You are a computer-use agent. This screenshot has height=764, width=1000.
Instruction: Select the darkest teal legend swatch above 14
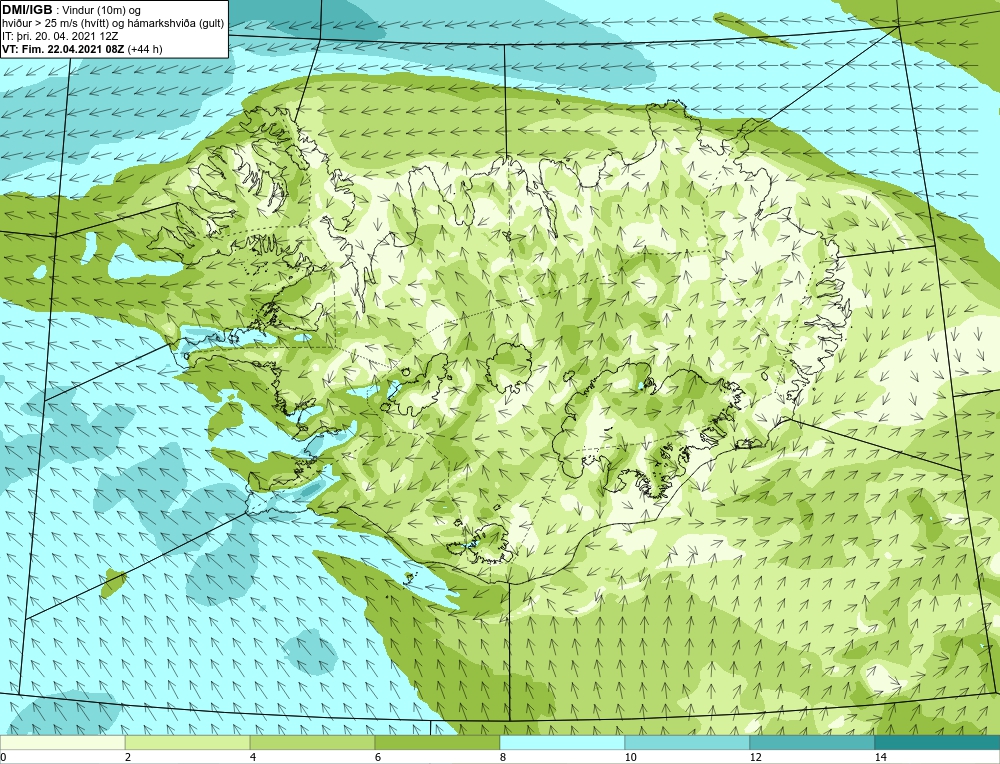[938, 743]
